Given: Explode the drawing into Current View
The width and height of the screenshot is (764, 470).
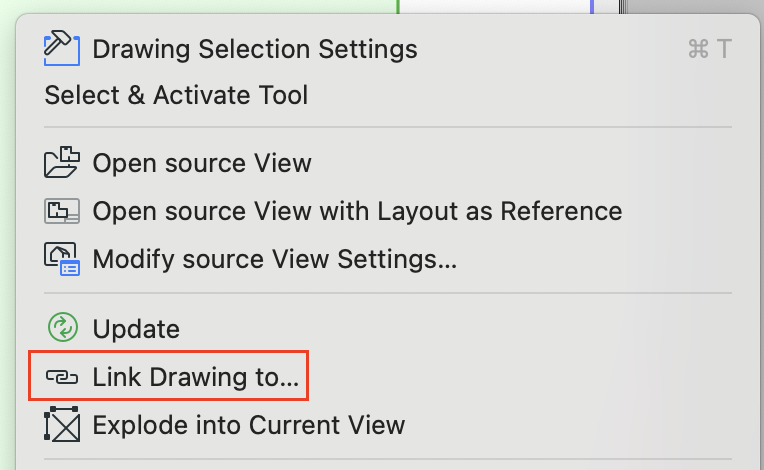Looking at the screenshot, I should click(x=248, y=425).
